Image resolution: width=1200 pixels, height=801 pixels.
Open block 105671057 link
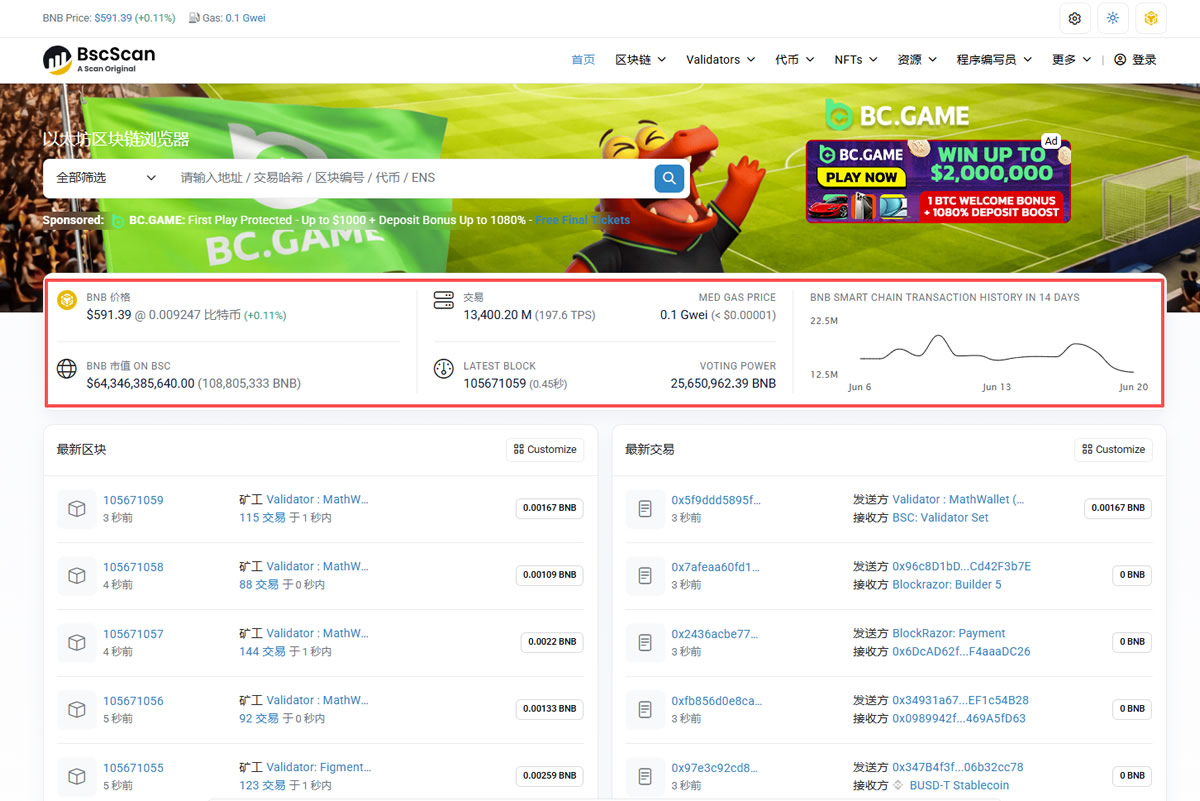133,634
